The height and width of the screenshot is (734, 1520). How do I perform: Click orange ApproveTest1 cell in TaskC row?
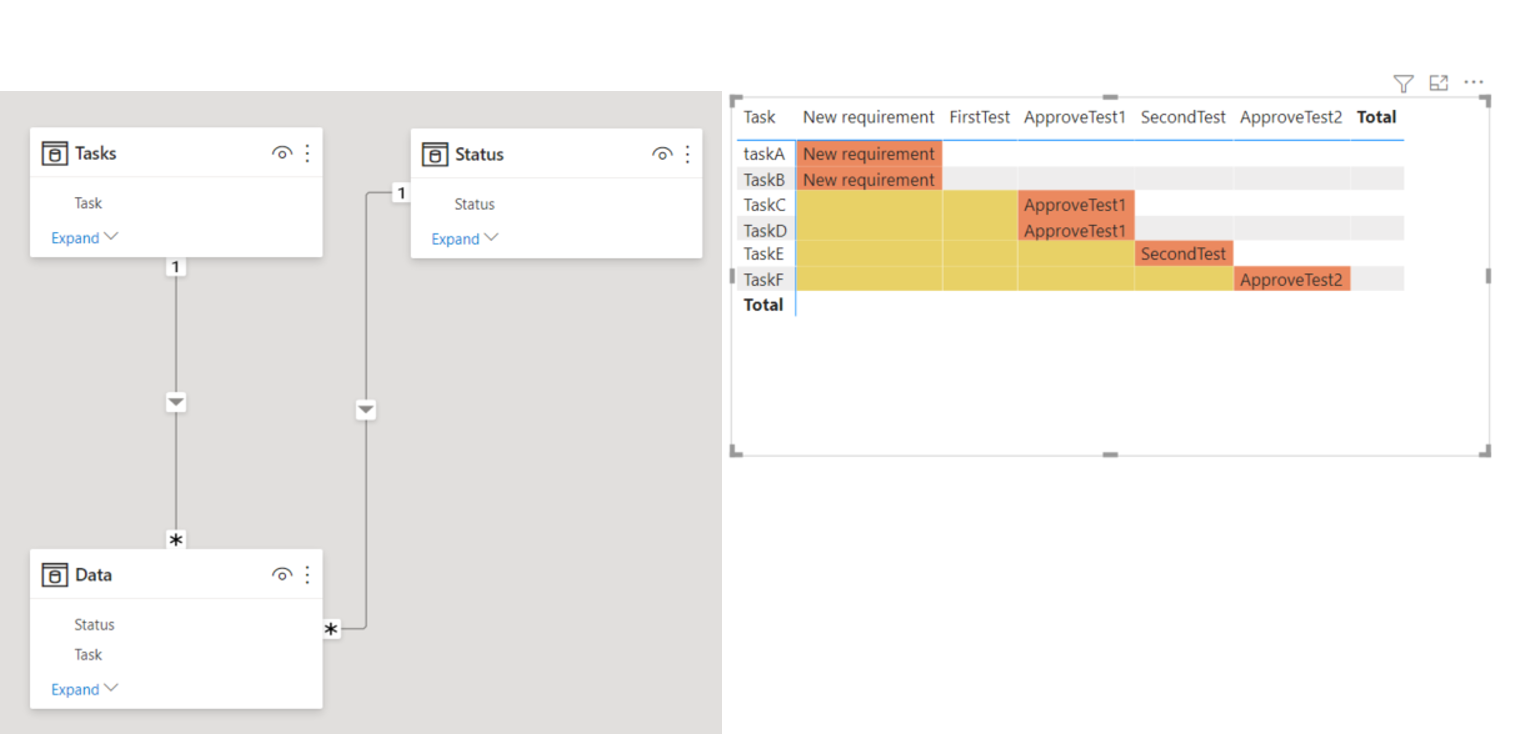[x=1076, y=205]
